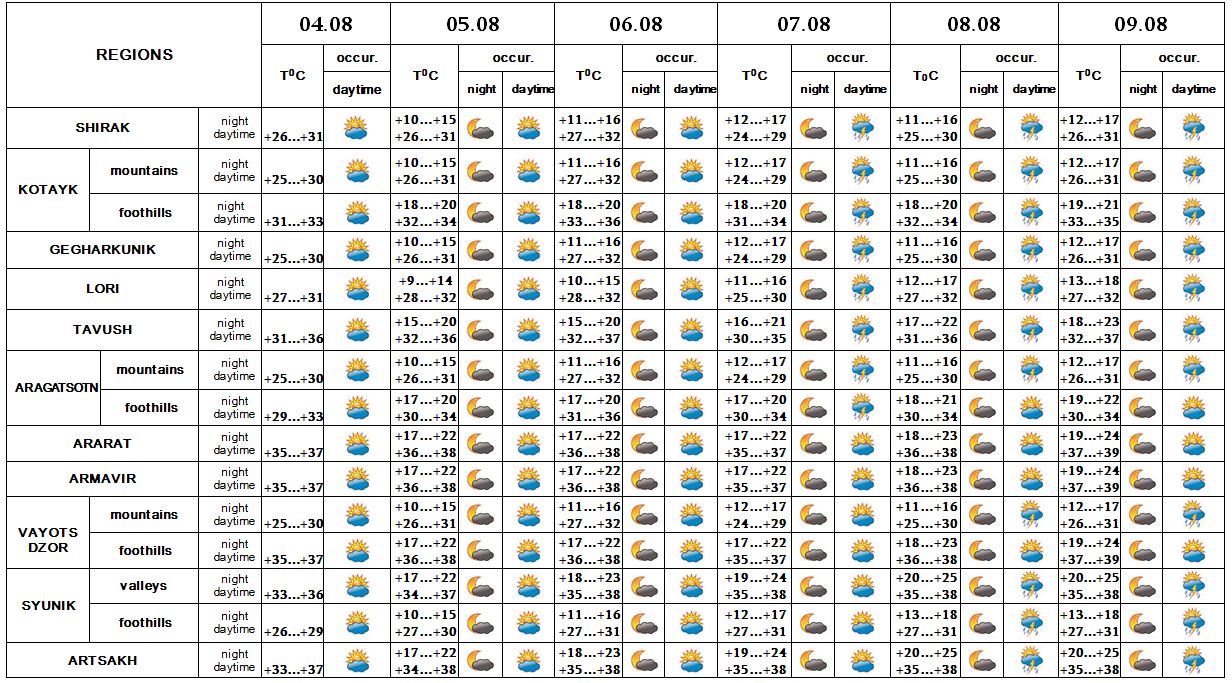Select the 09.08 date column header
The image size is (1232, 683).
point(1140,24)
